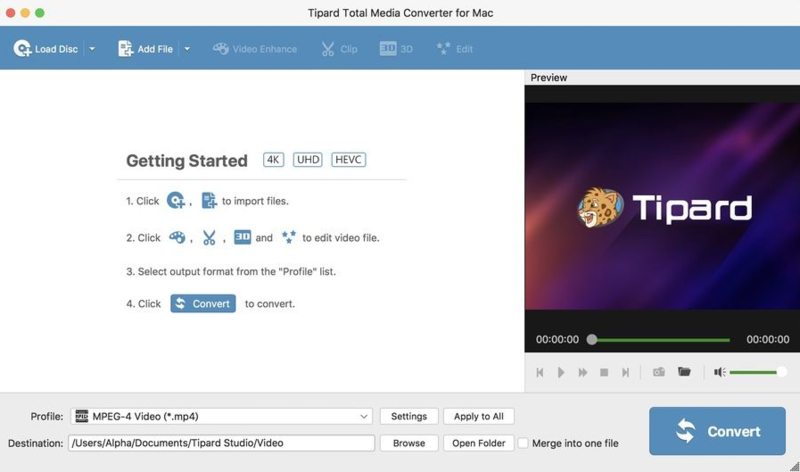
Task: Open the Edit tool in toolbar
Action: click(x=455, y=49)
